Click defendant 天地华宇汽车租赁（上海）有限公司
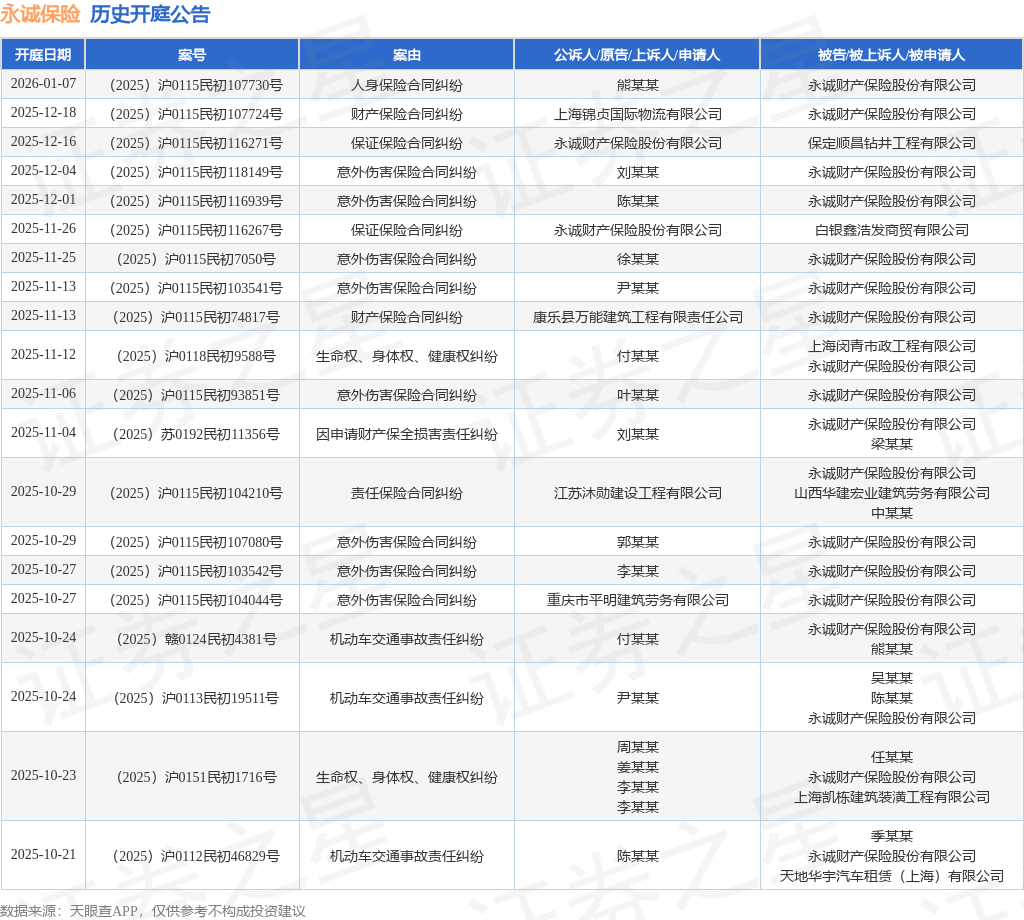This screenshot has height=920, width=1024. [891, 876]
